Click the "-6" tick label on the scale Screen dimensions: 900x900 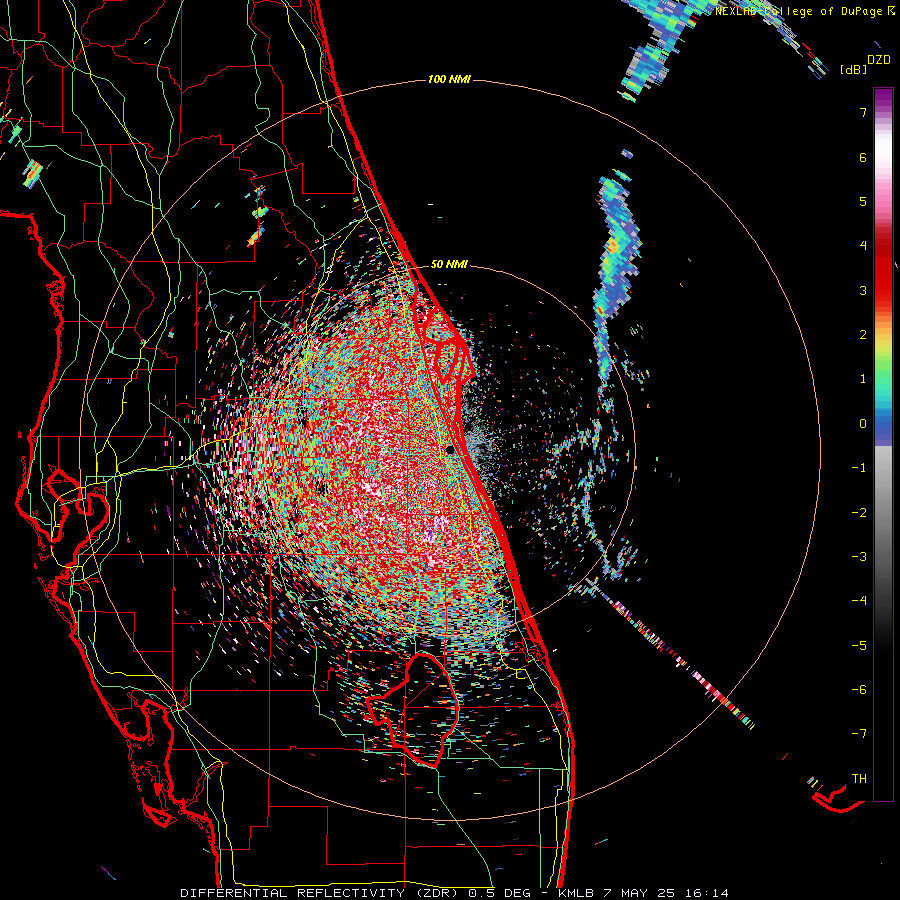coord(859,690)
